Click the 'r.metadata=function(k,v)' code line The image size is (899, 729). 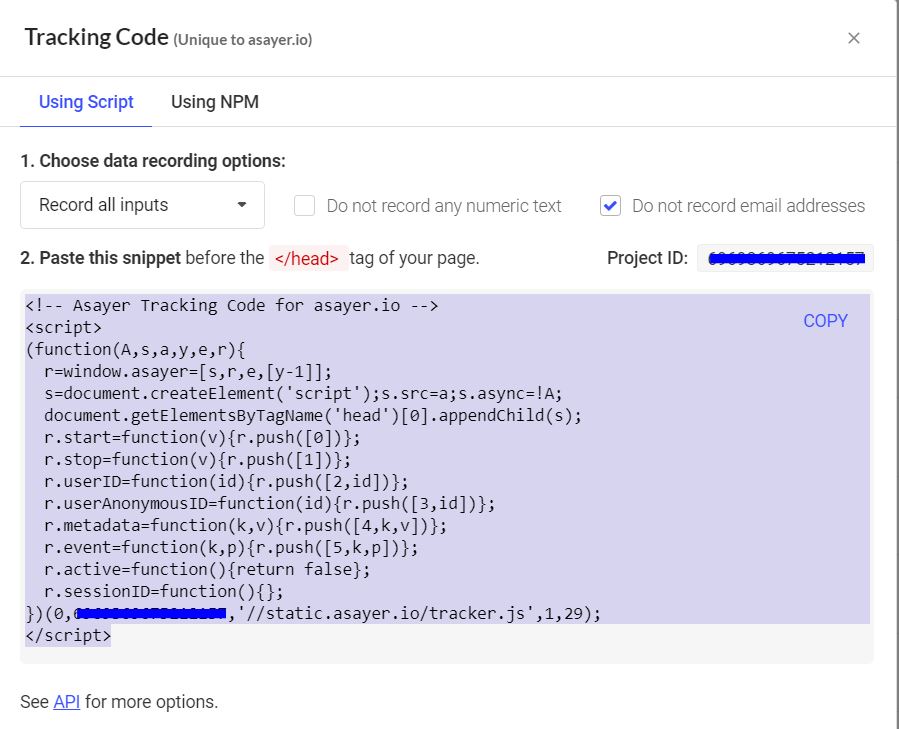pos(245,525)
